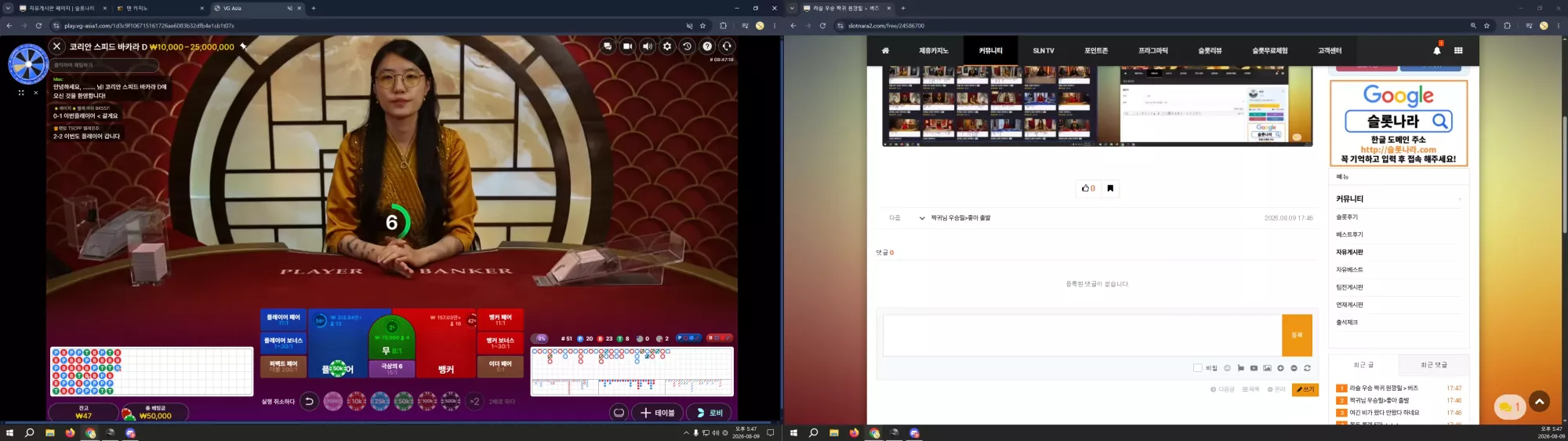This screenshot has height=441, width=1568.
Task: Expand the 다음 next-post chevron
Action: [921, 218]
